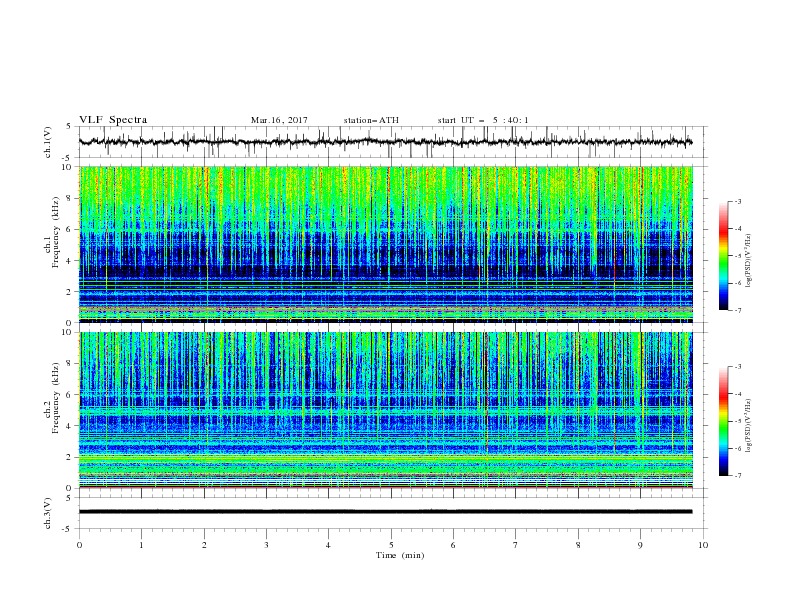Click the "station=ATH" header label
Image resolution: width=792 pixels, height=612 pixels.
click(x=371, y=120)
